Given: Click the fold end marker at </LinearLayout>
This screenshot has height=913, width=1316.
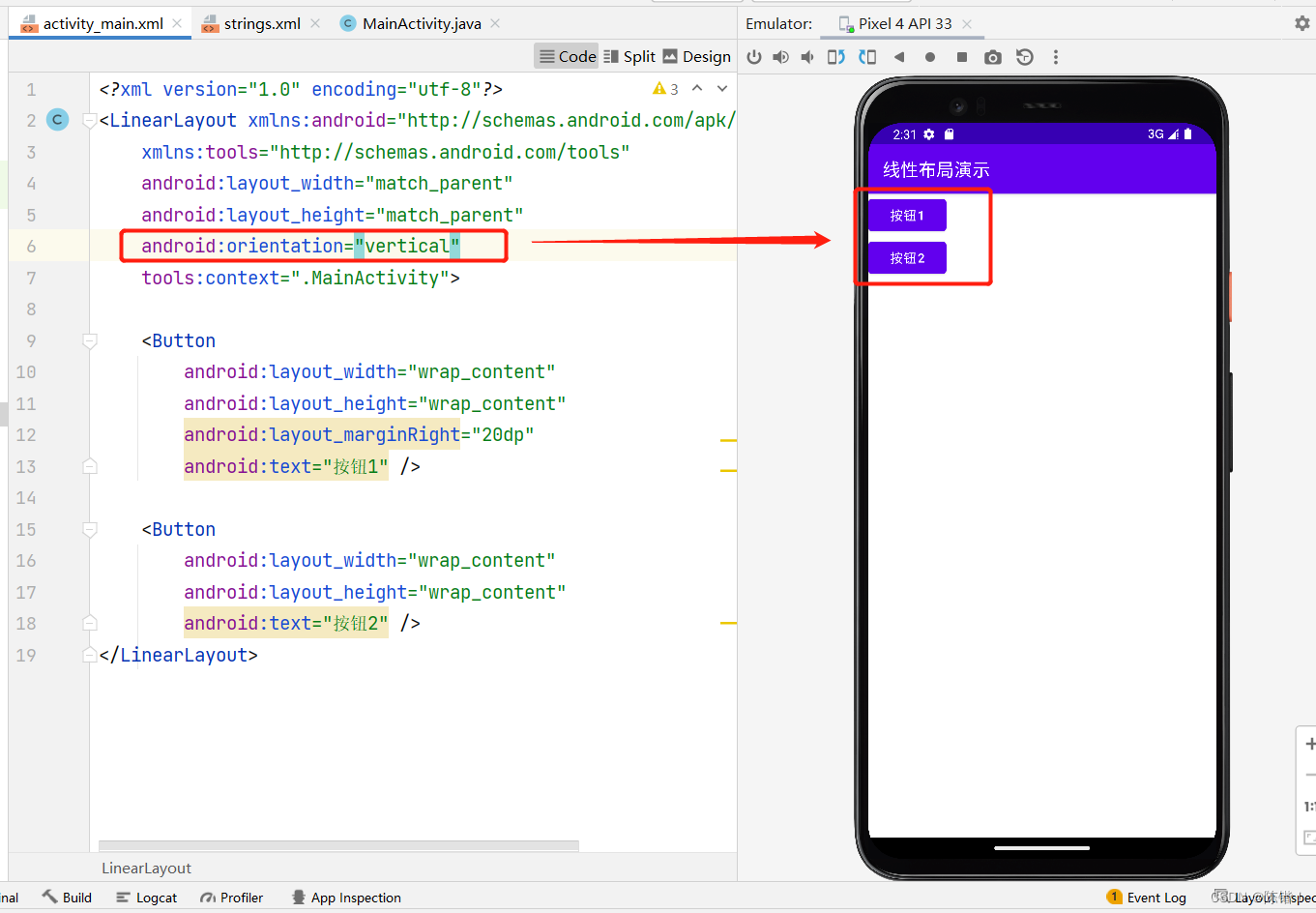Looking at the screenshot, I should pos(90,655).
